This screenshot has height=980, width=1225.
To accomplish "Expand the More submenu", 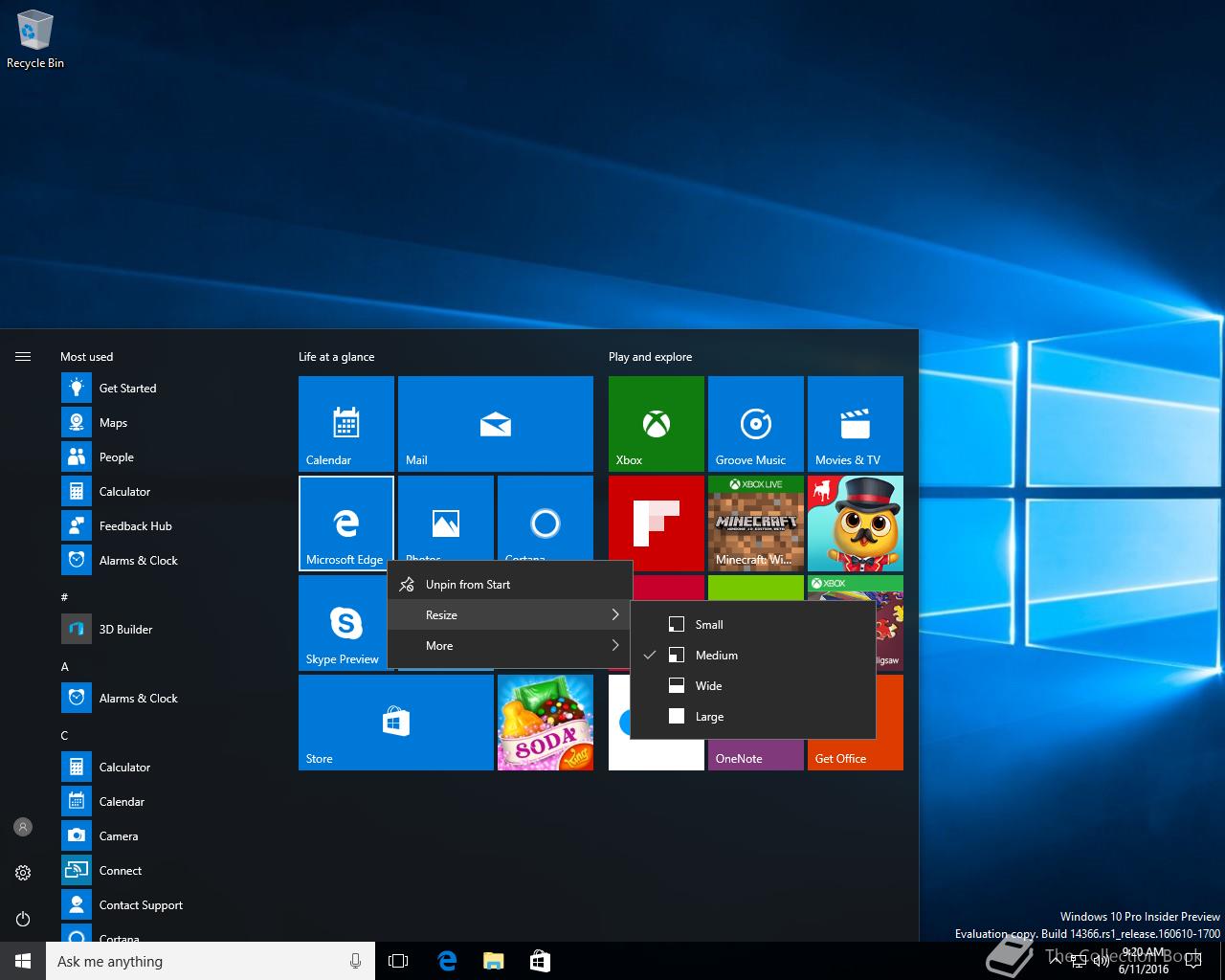I will 510,645.
